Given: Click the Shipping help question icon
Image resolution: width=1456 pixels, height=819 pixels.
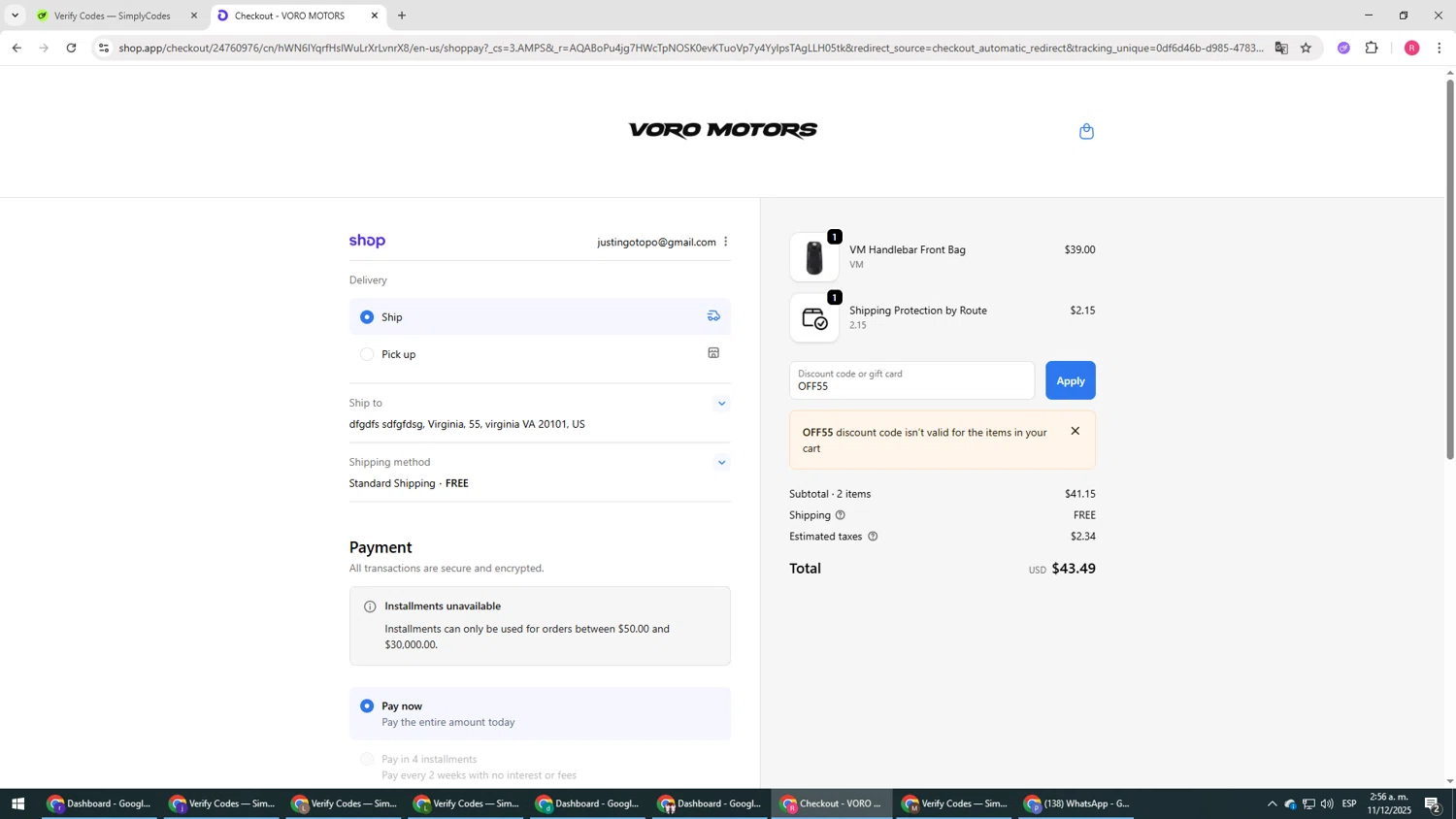Looking at the screenshot, I should (841, 515).
